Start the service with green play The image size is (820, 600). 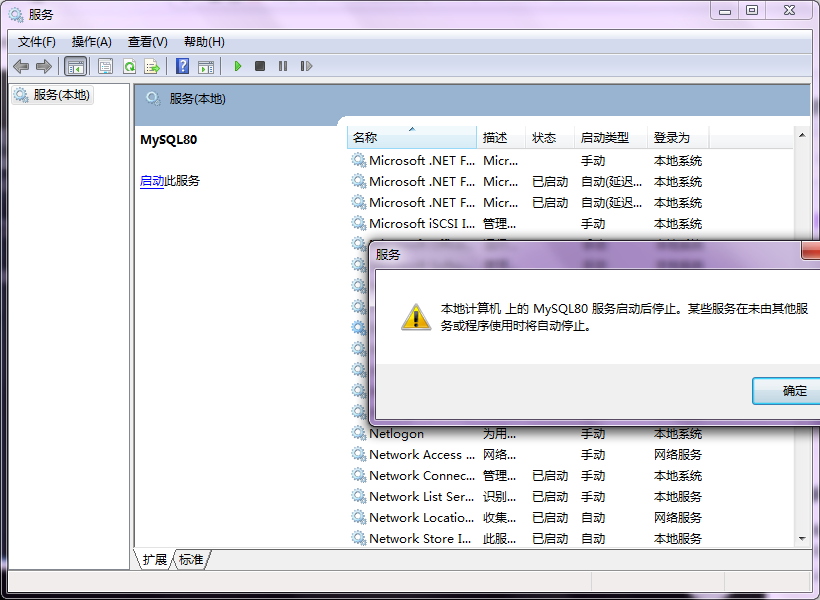point(238,66)
